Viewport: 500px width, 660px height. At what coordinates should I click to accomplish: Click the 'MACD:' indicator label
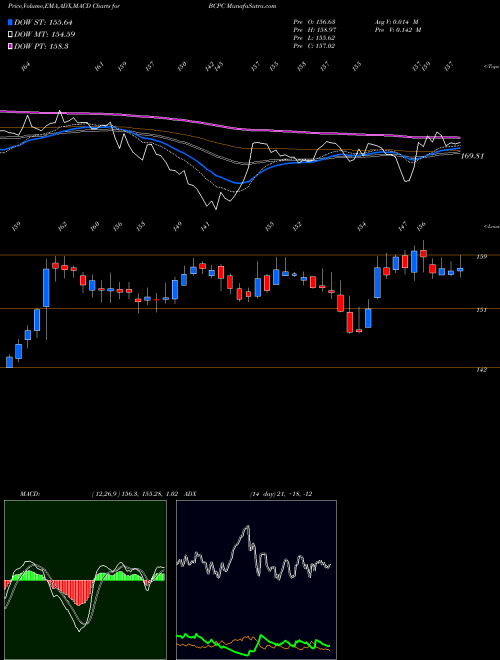[32, 493]
